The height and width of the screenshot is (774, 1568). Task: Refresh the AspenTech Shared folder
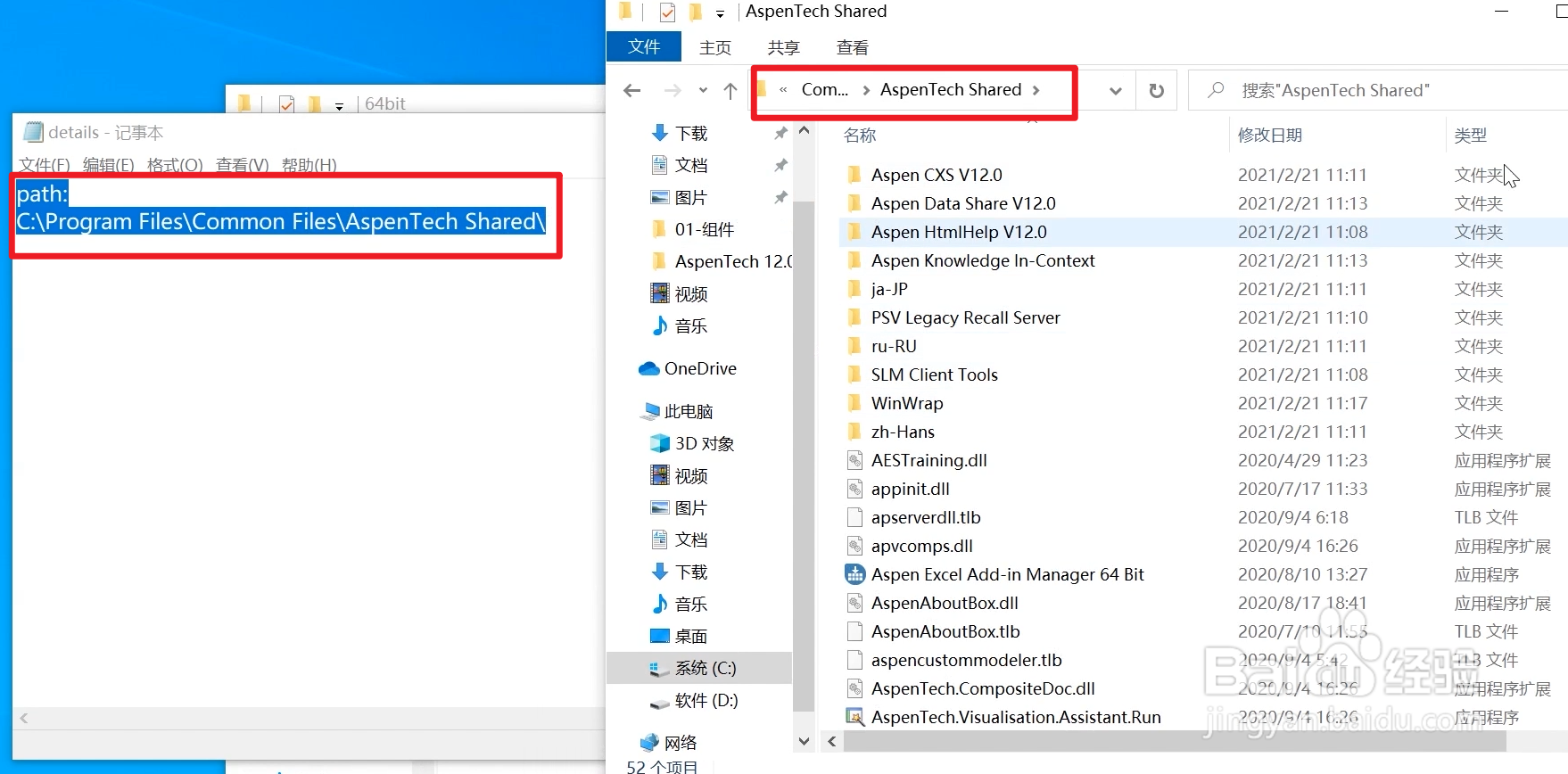click(x=1156, y=90)
